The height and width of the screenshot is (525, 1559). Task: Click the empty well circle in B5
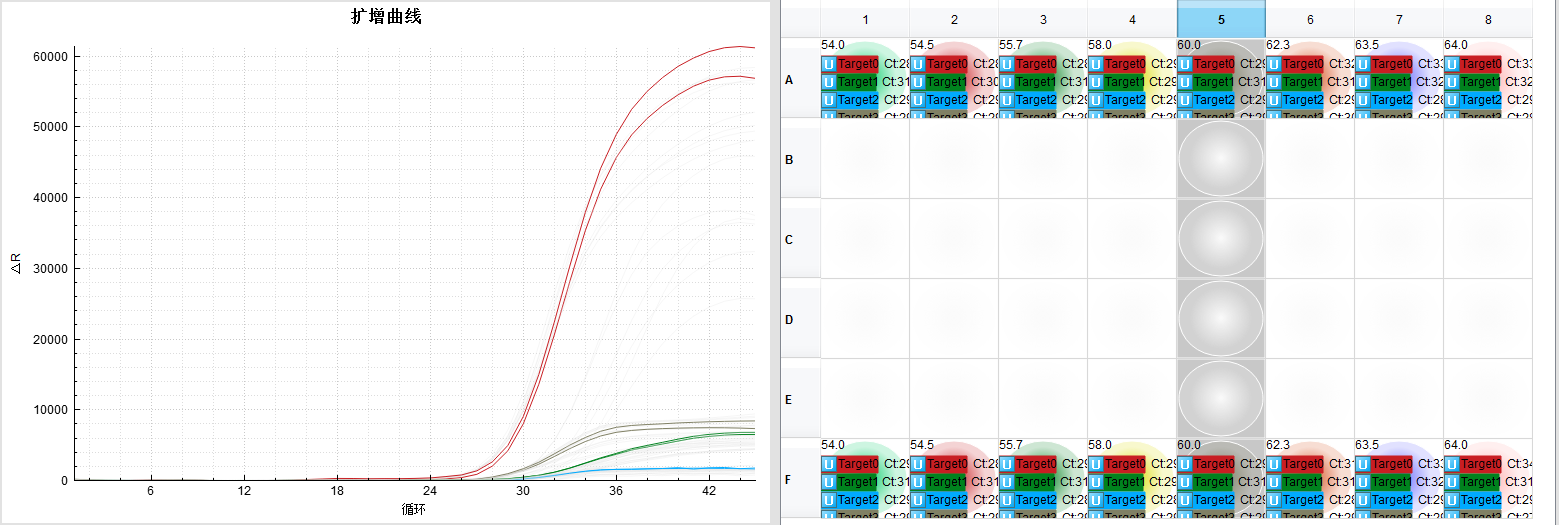coord(1221,159)
